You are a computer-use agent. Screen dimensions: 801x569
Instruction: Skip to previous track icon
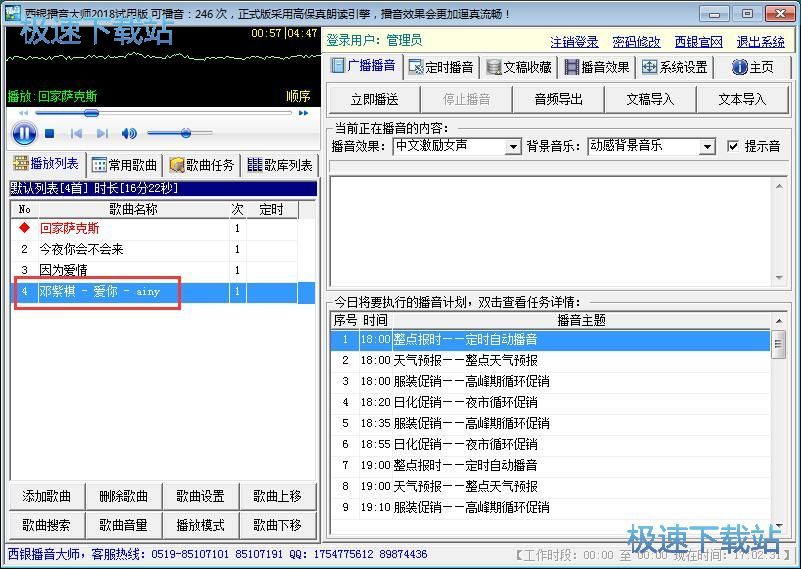[x=76, y=133]
